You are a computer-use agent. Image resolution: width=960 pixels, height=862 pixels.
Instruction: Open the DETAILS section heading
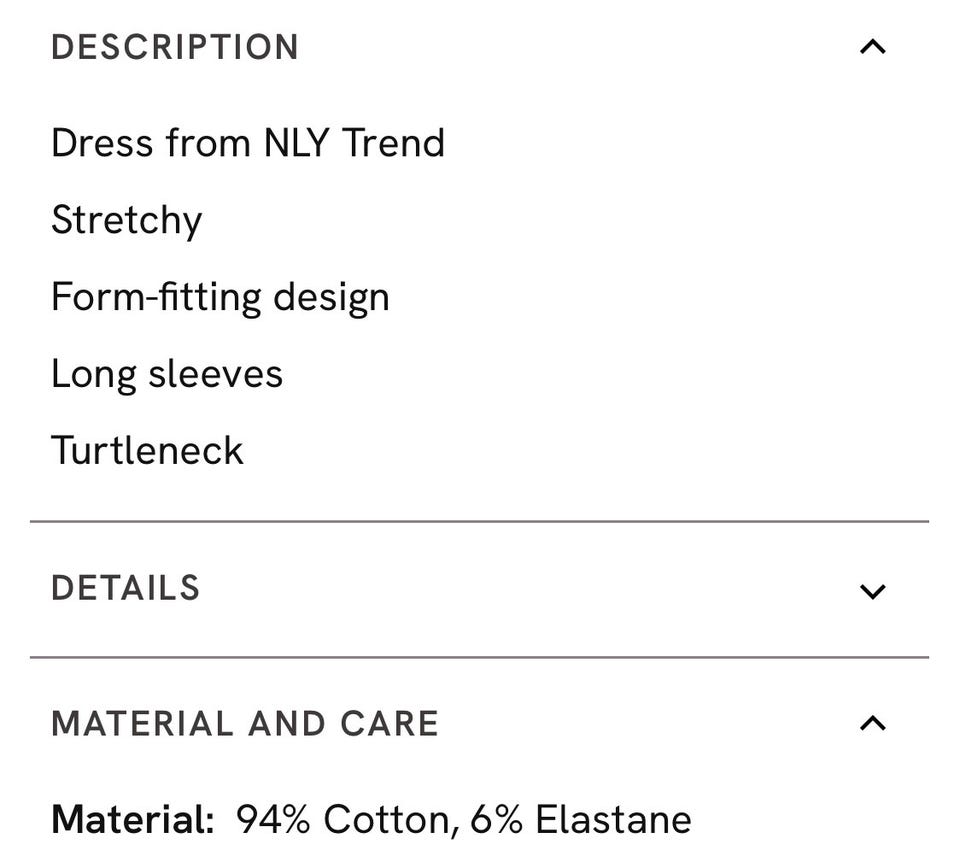click(x=126, y=588)
